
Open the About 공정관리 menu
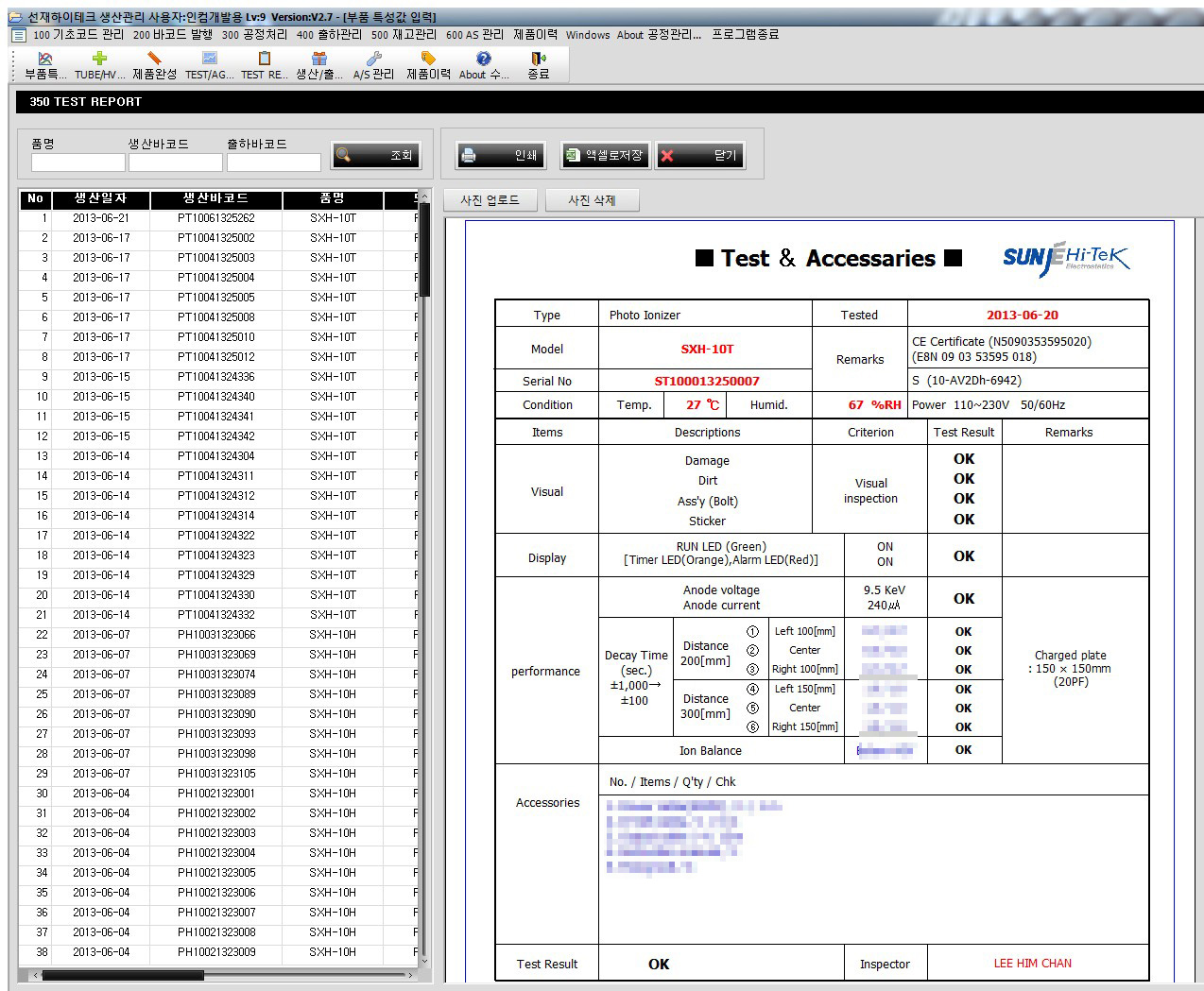pyautogui.click(x=659, y=35)
